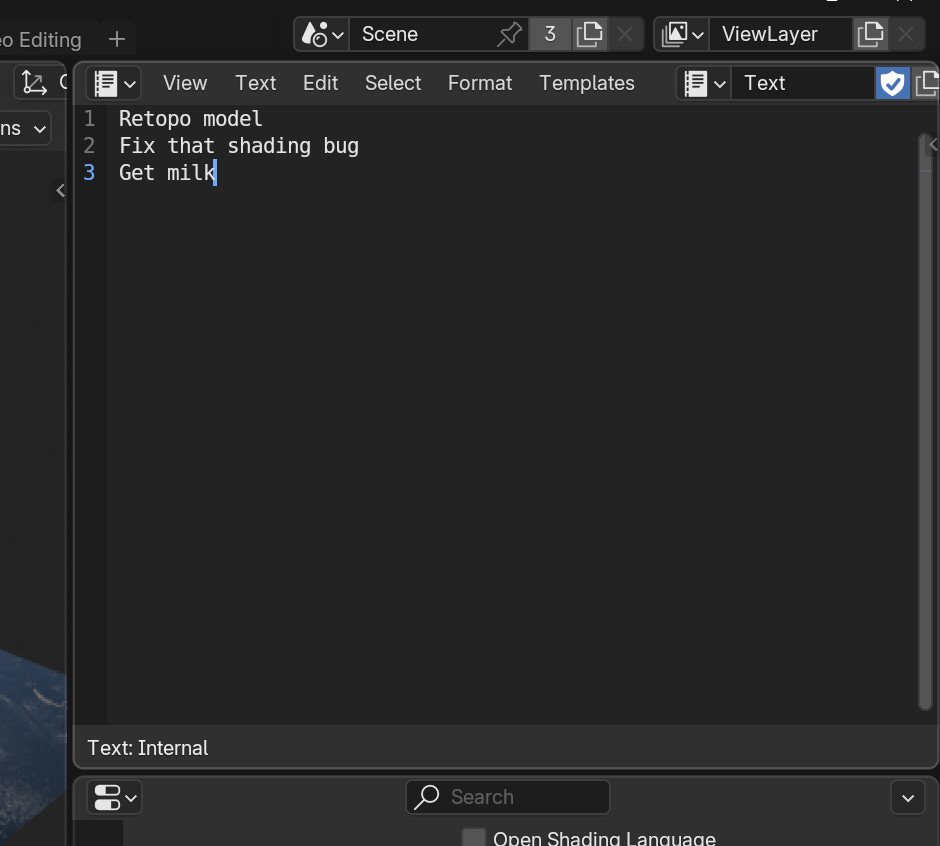Screen dimensions: 940x846
Task: Expand the 3D viewport sidebar arrow
Action: tap(60, 191)
